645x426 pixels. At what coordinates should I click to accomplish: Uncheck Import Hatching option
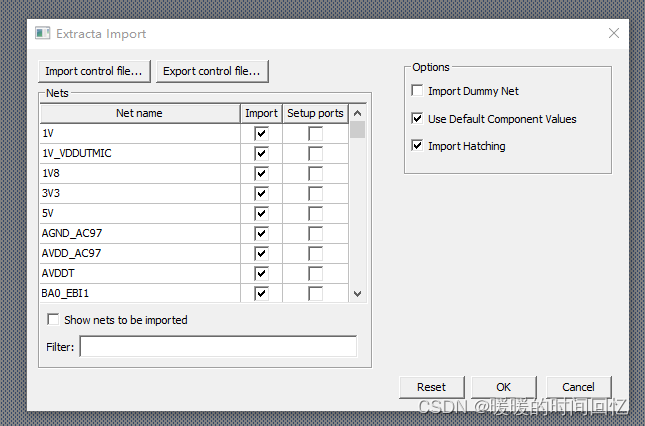click(417, 146)
